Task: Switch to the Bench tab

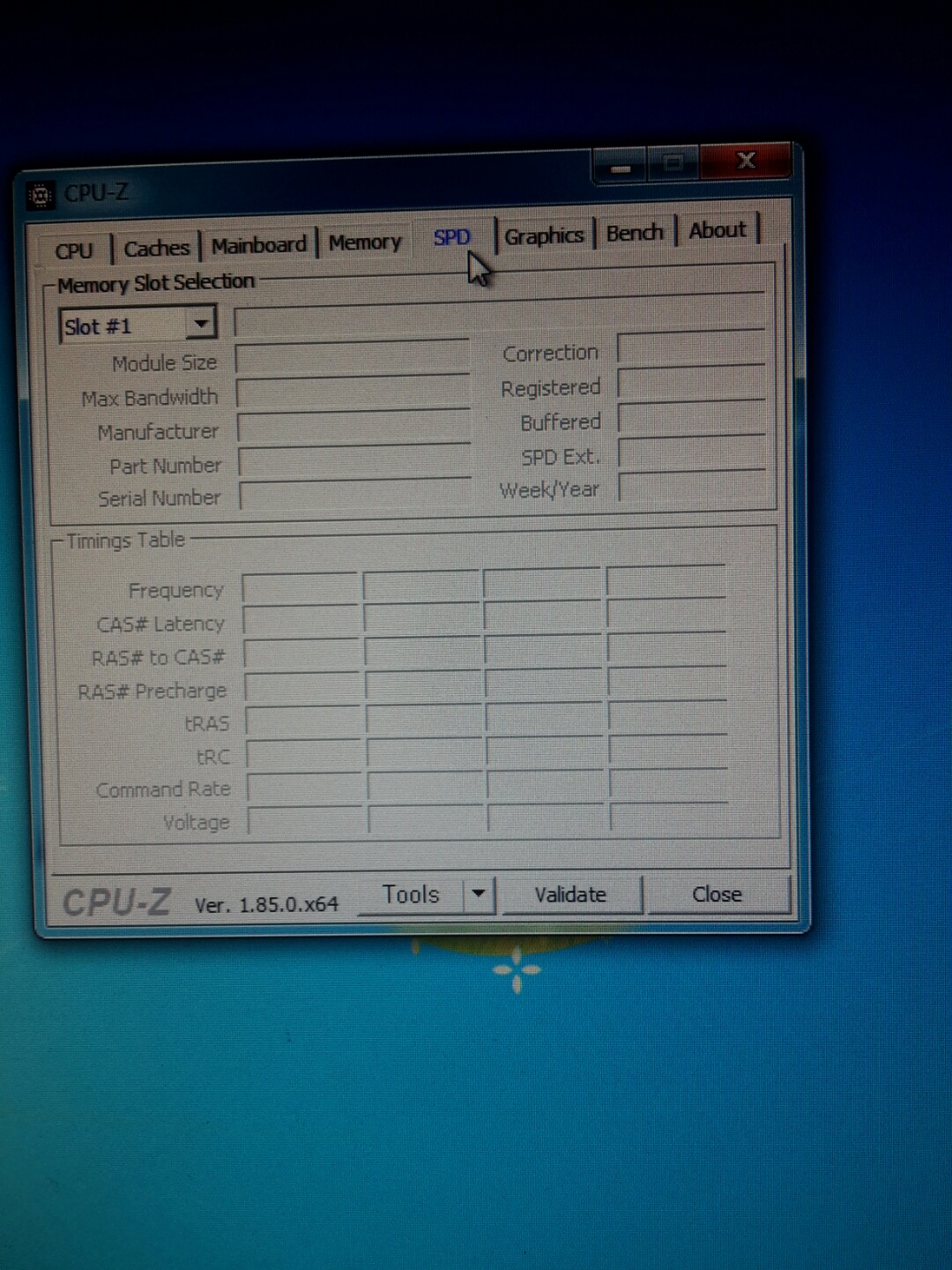Action: pyautogui.click(x=635, y=233)
